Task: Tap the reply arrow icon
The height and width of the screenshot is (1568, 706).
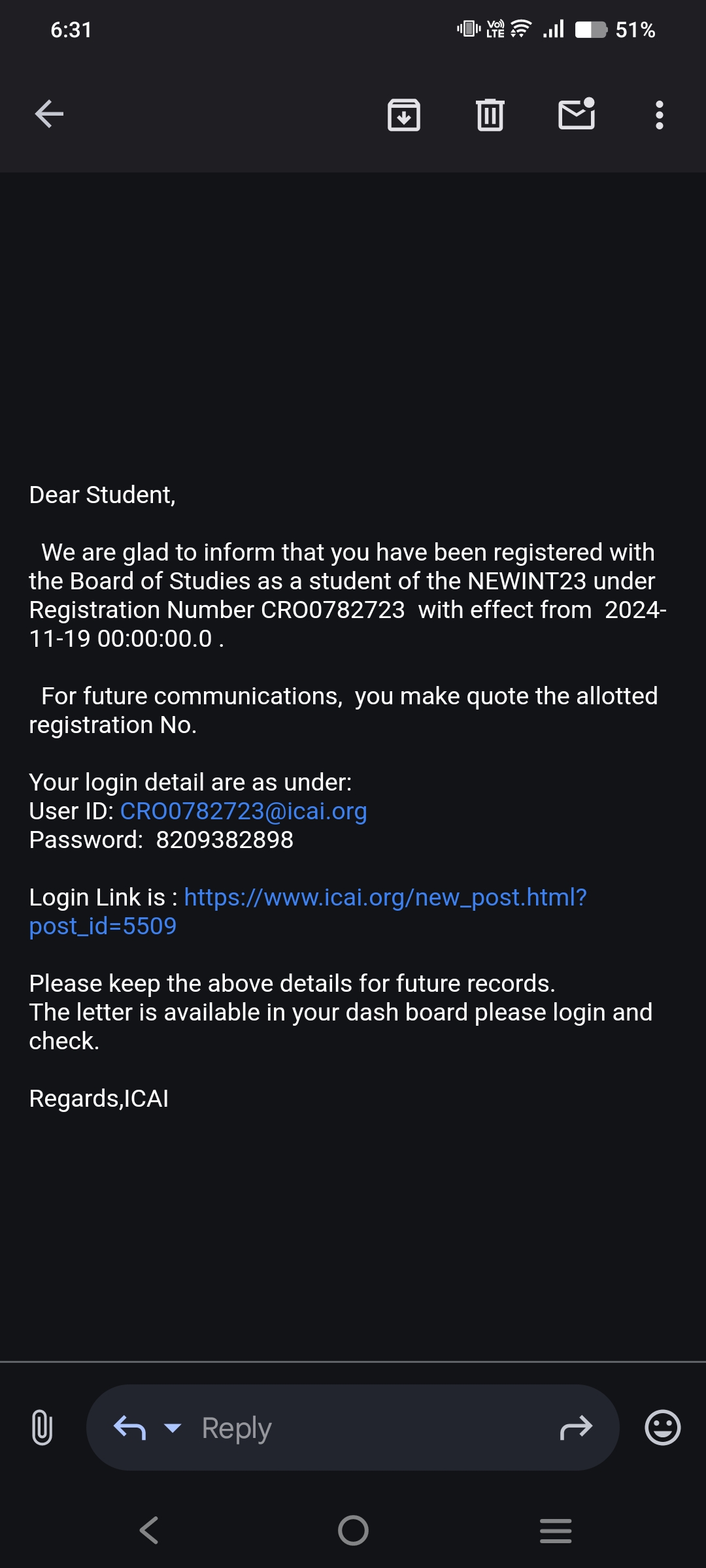Action: [x=129, y=1428]
